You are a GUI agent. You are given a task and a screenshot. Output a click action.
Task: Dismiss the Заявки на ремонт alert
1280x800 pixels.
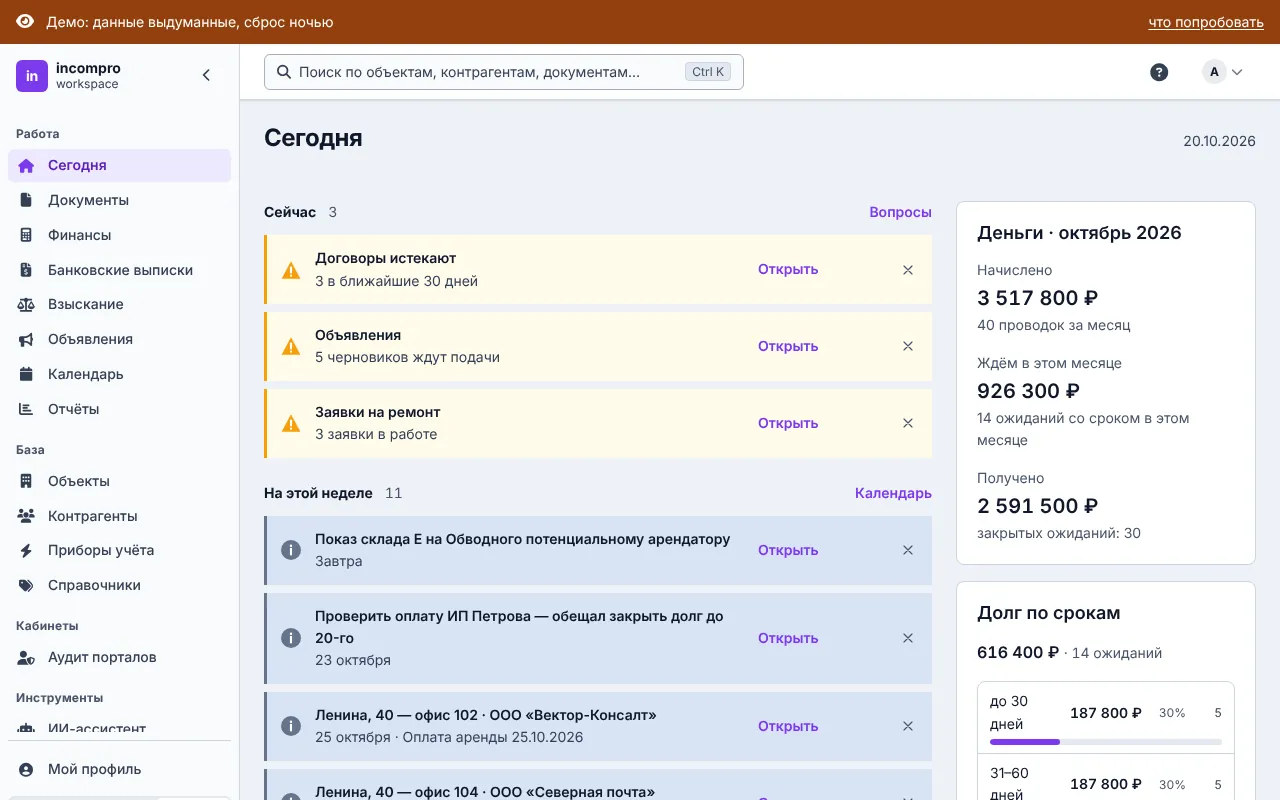coord(908,423)
